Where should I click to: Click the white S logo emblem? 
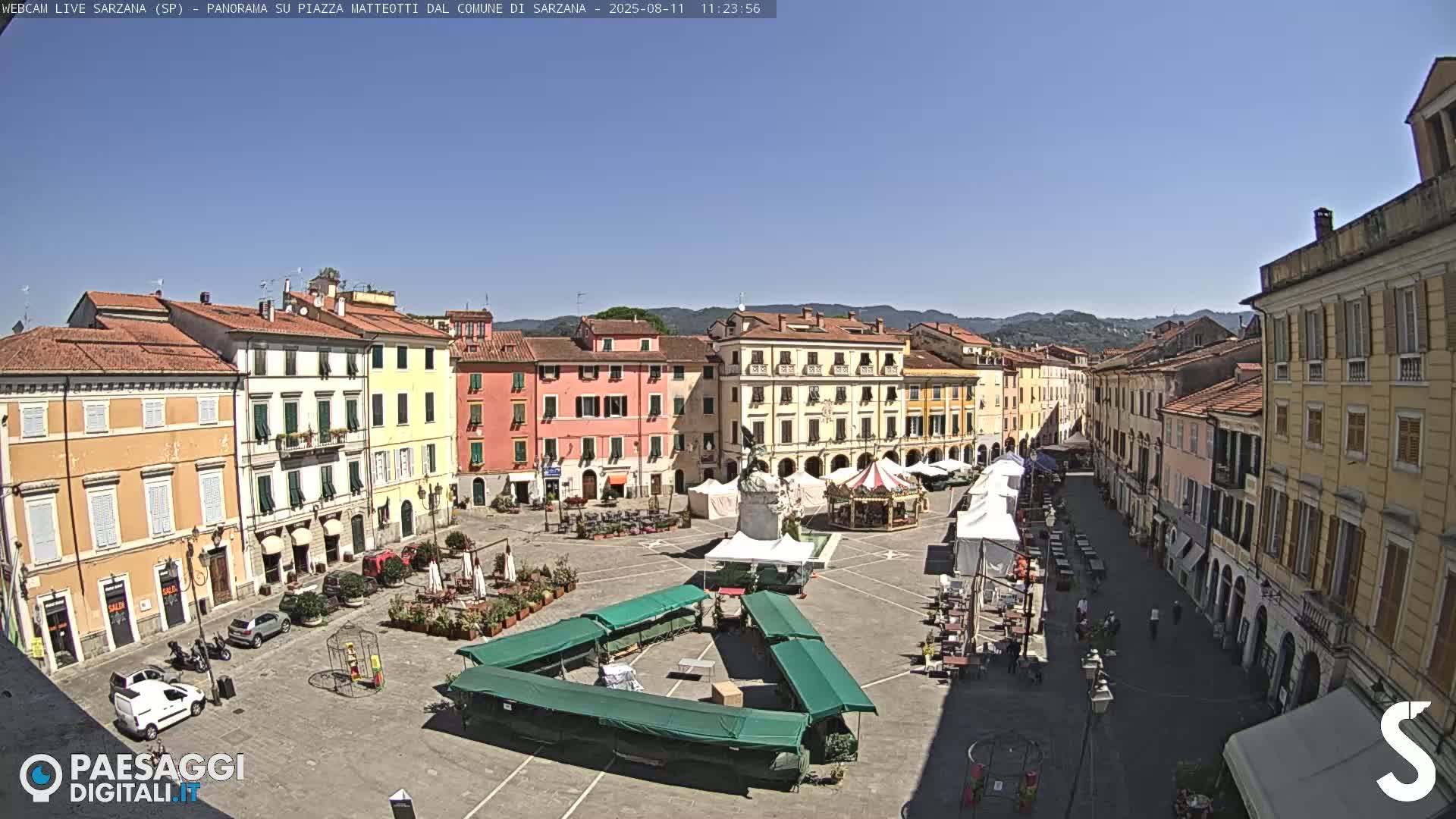[x=1407, y=751]
